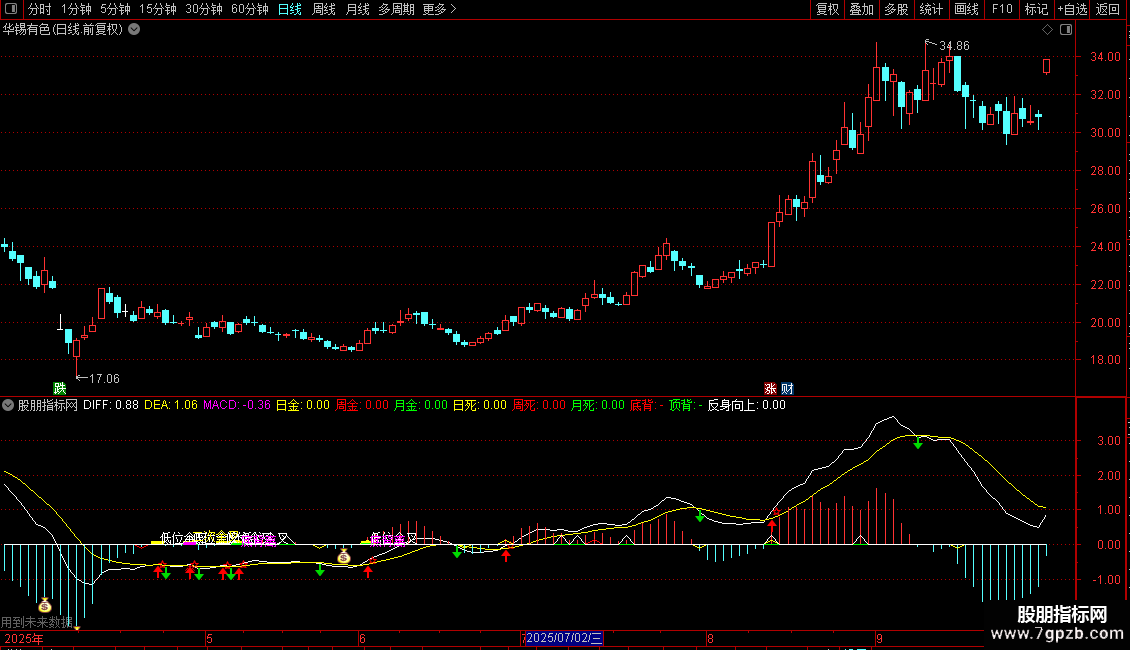Click the 用到未来数据 notice text
Viewport: 1130px width, 650px height.
[36, 622]
